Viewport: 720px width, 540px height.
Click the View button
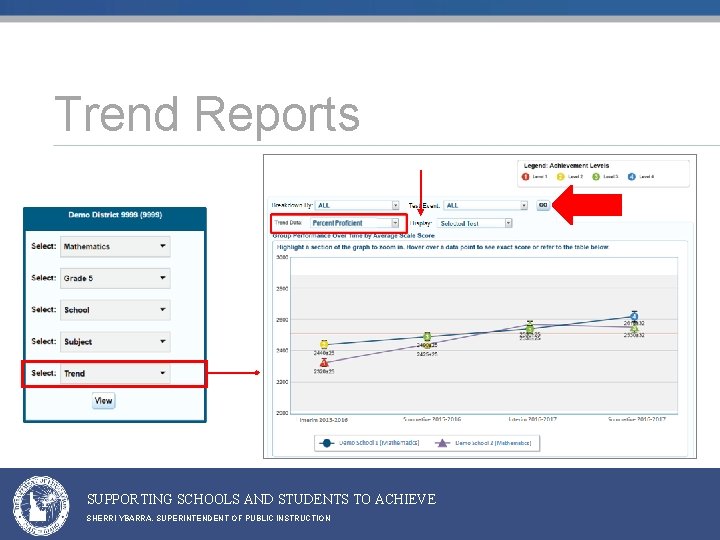click(103, 400)
